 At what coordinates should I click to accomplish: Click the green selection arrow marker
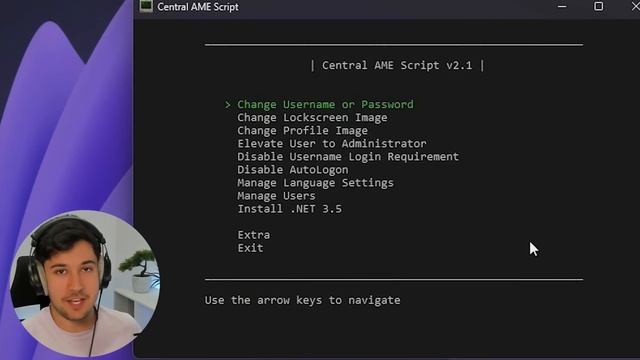[x=228, y=105]
